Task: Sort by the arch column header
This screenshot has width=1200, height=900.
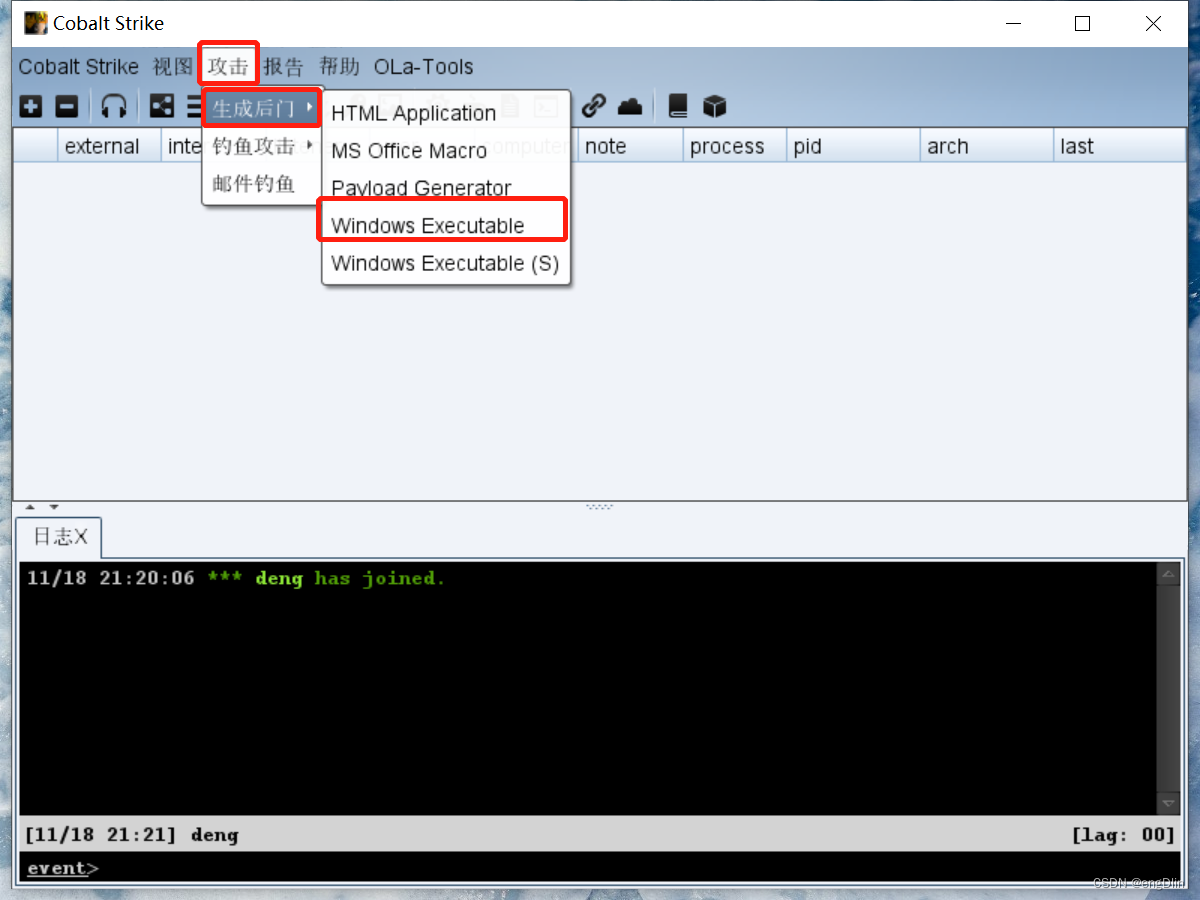Action: 987,146
